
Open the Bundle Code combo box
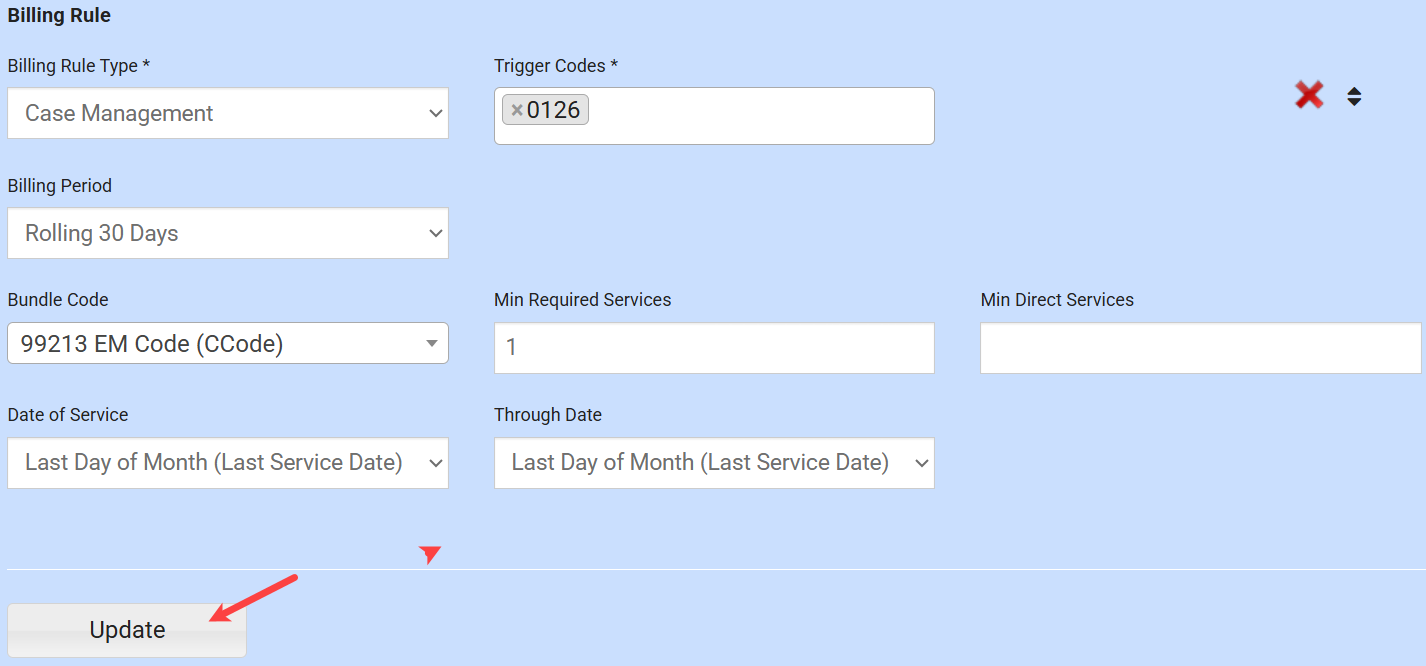[x=228, y=344]
